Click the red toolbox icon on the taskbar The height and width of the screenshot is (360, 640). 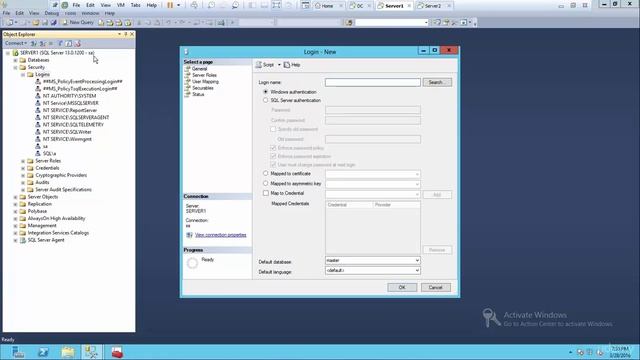click(117, 352)
